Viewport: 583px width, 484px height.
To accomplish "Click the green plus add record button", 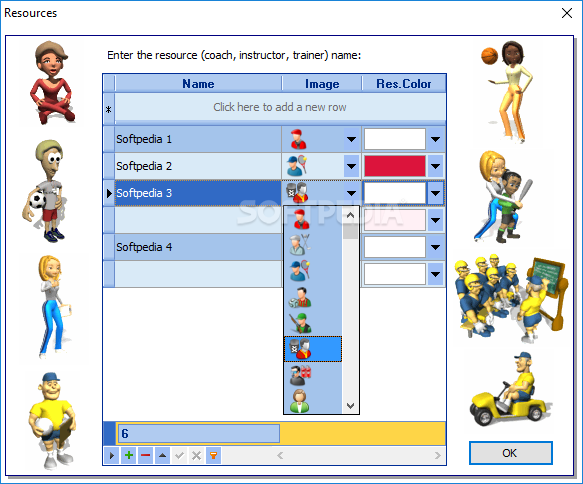I will (x=129, y=455).
